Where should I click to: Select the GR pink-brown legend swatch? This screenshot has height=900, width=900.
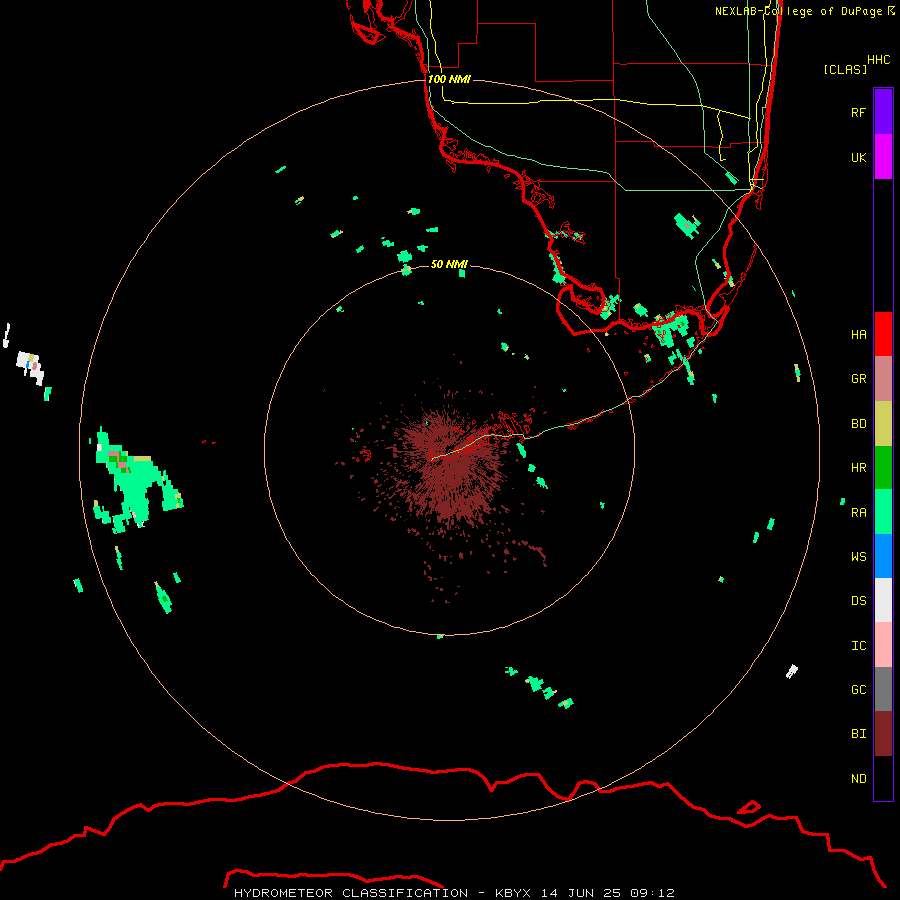(883, 379)
